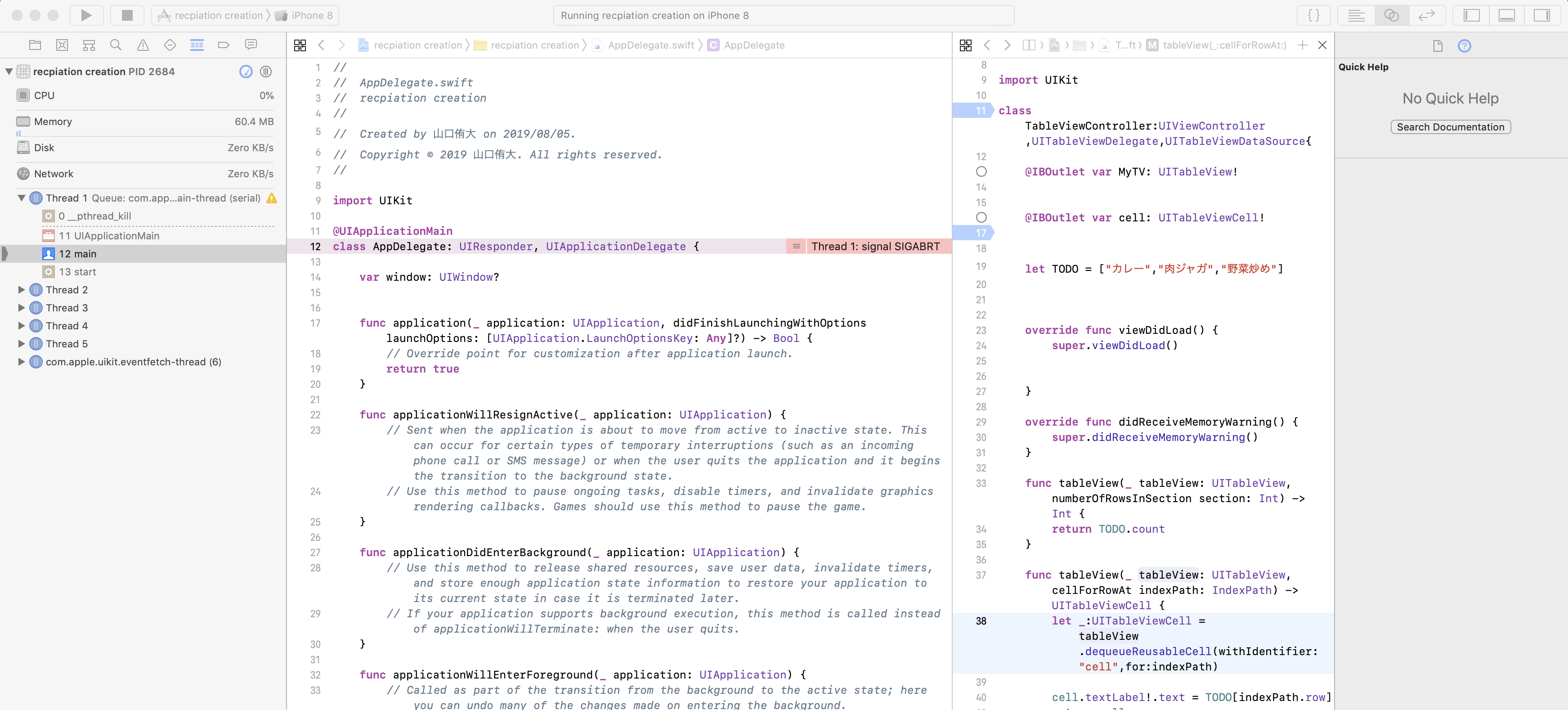
Task: Select 11 UIApplicationMain stack frame
Action: tap(109, 236)
